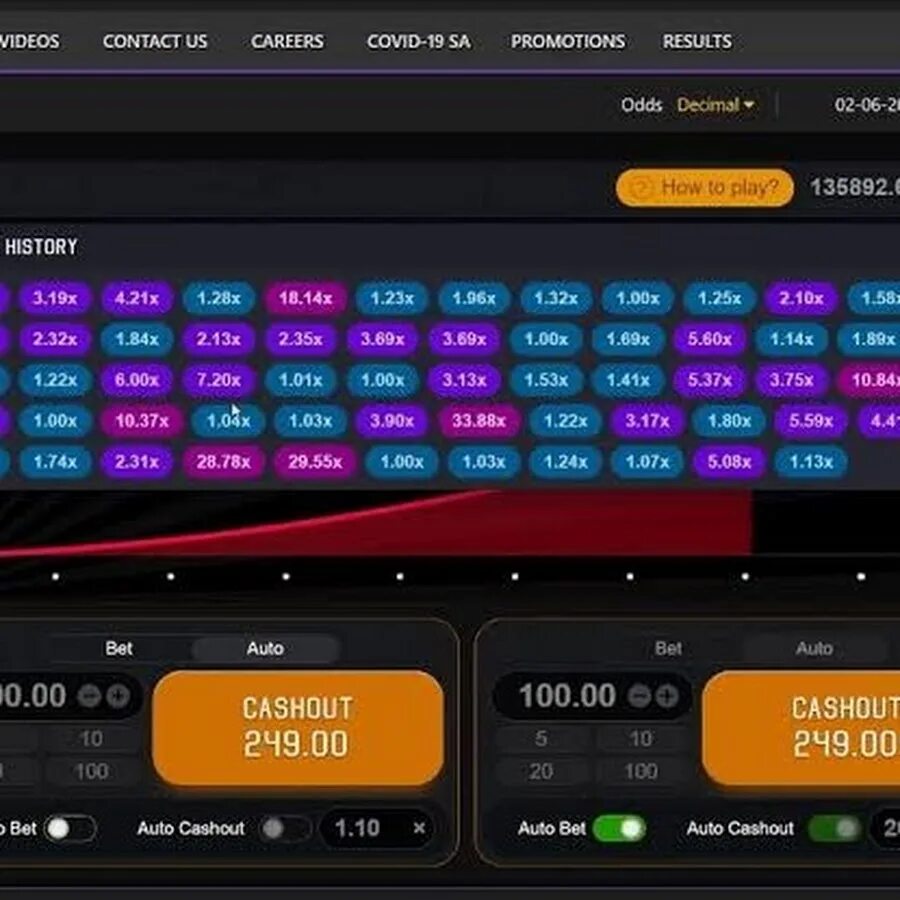Toggle the right panel Auto Cashout switch

pyautogui.click(x=835, y=828)
